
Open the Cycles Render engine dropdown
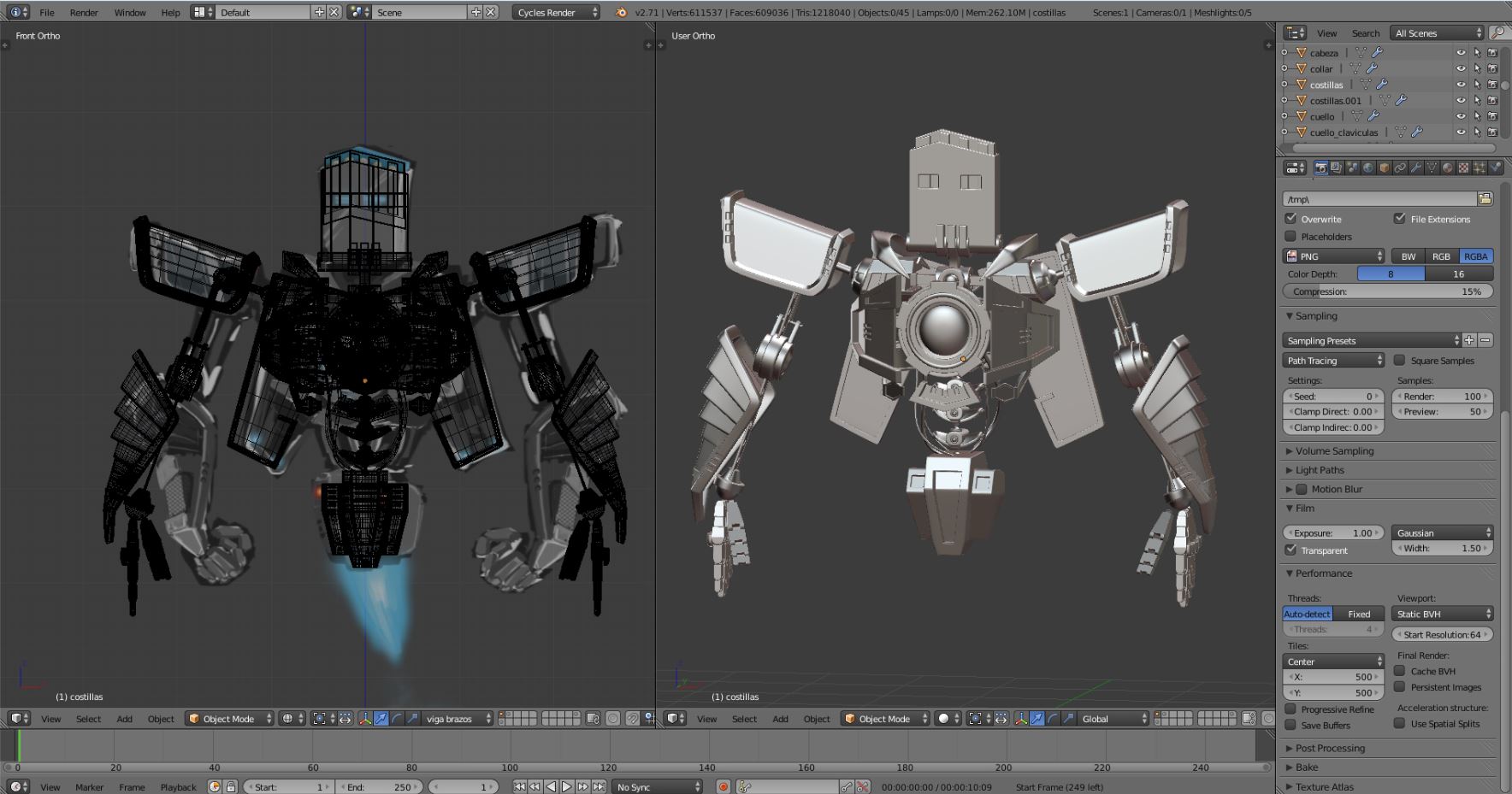[x=557, y=13]
